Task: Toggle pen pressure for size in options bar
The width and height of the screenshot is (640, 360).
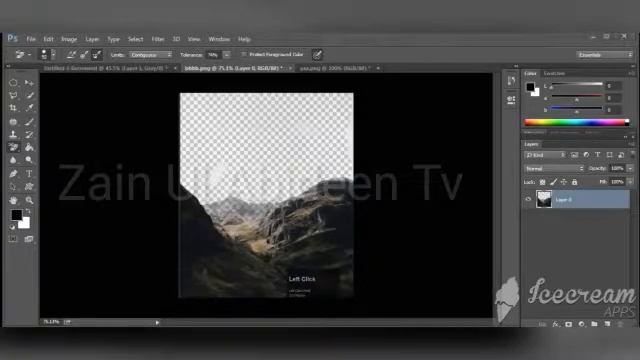Action: coord(317,55)
